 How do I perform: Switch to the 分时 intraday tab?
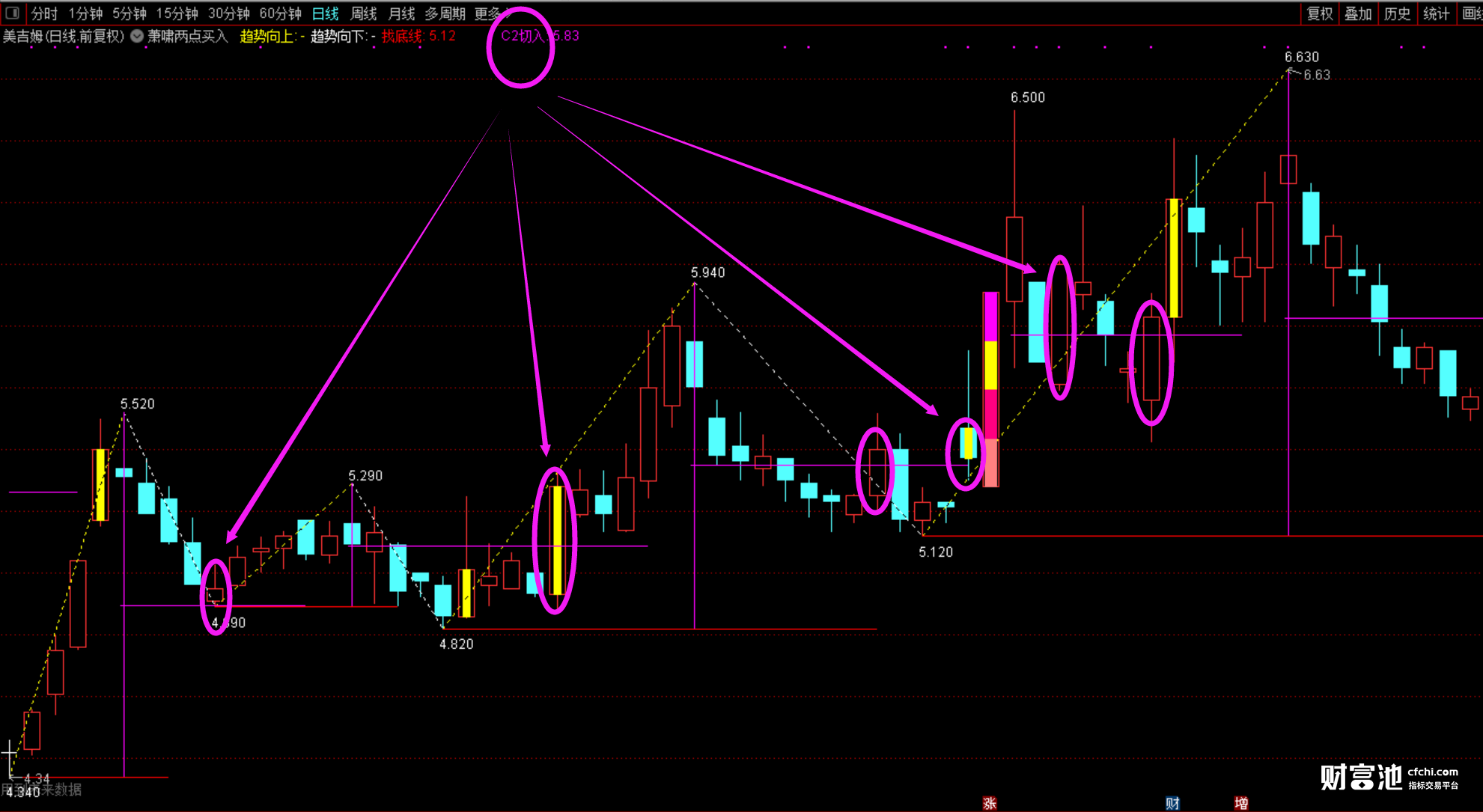click(44, 13)
